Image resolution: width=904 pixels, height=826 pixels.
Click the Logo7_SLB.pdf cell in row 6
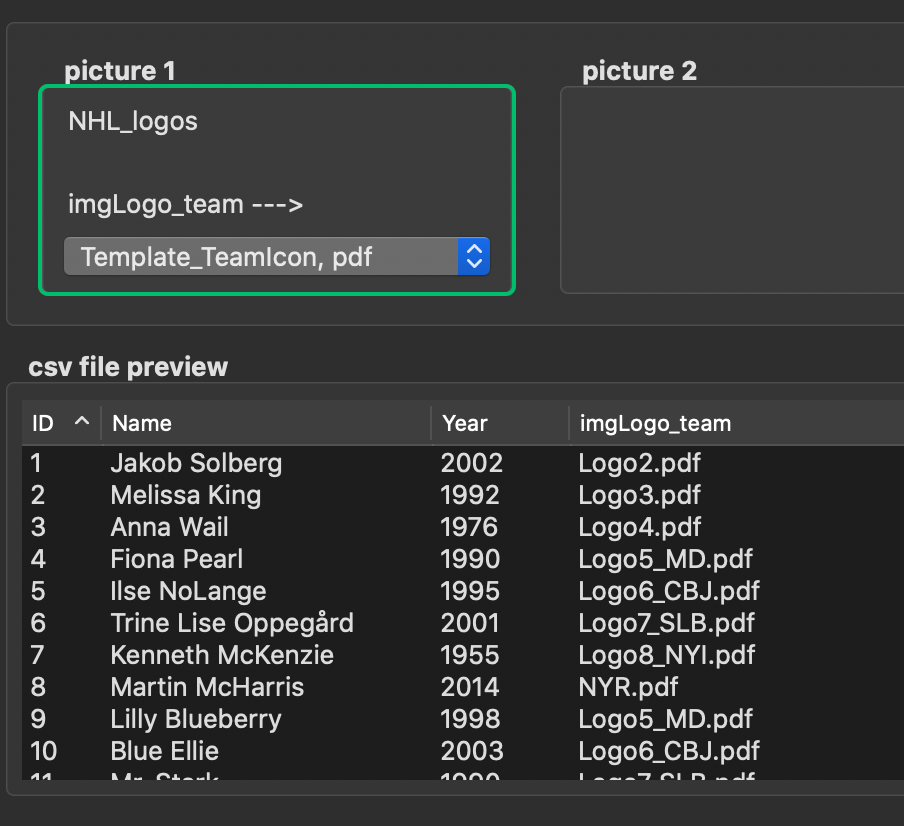click(666, 623)
